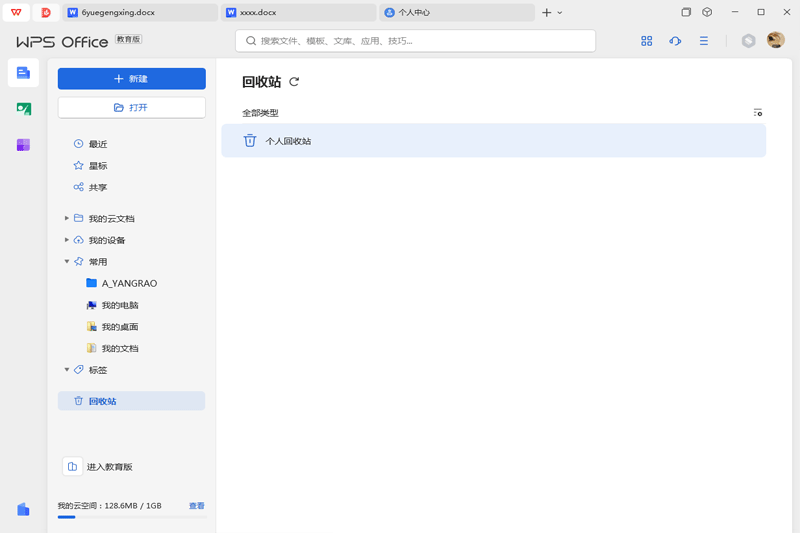Viewport: 800px width, 533px height.
Task: Click the cloud storage usage bar
Action: (131, 517)
